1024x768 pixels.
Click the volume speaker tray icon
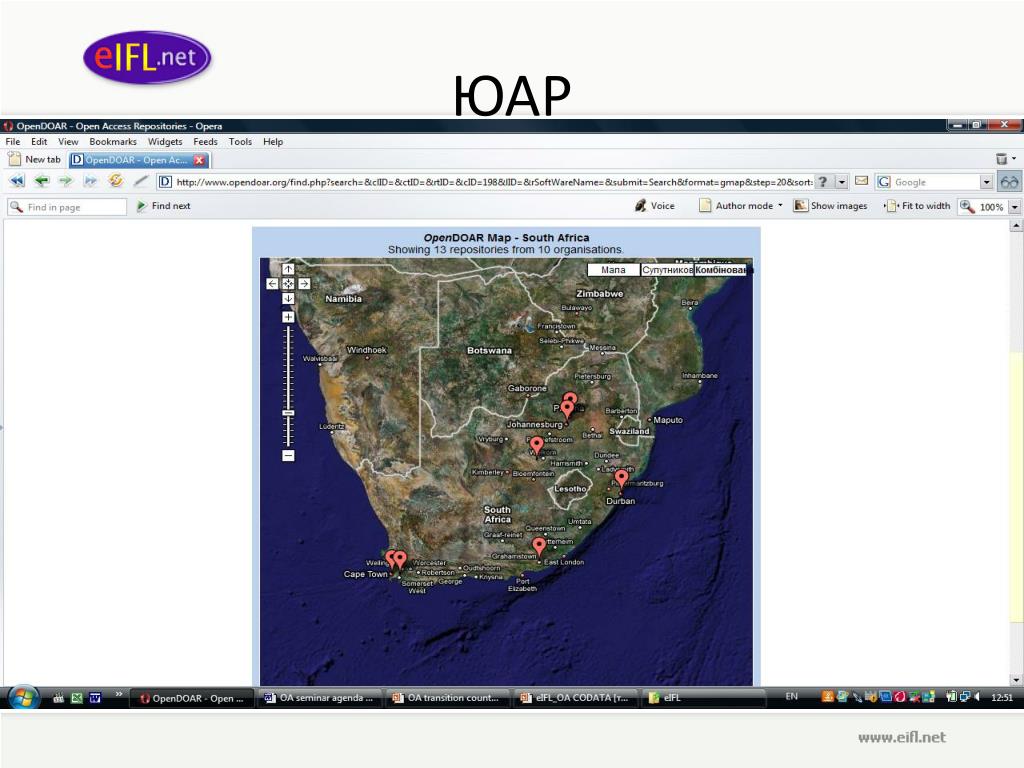click(x=977, y=697)
